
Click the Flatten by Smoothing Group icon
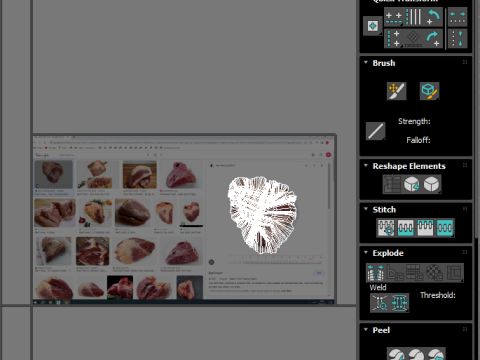coord(415,273)
